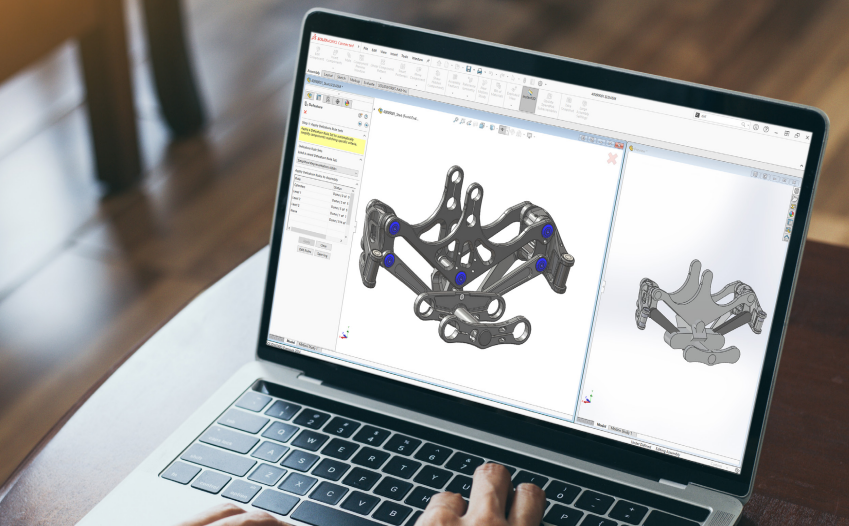This screenshot has height=526, width=849.
Task: Switch to the Markup ribbon tab
Action: click(355, 81)
